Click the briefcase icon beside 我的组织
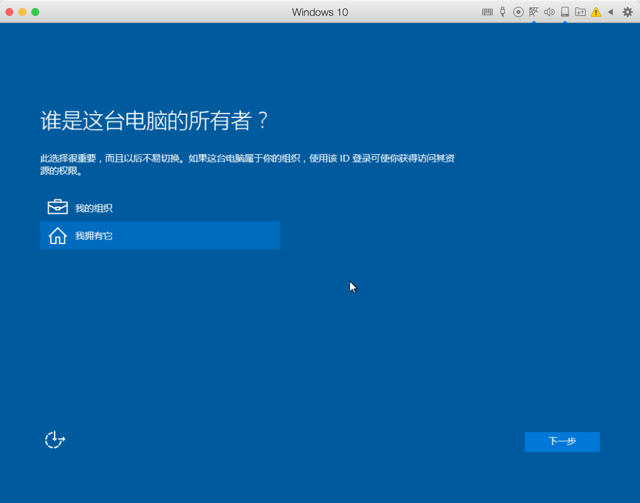 pos(58,207)
